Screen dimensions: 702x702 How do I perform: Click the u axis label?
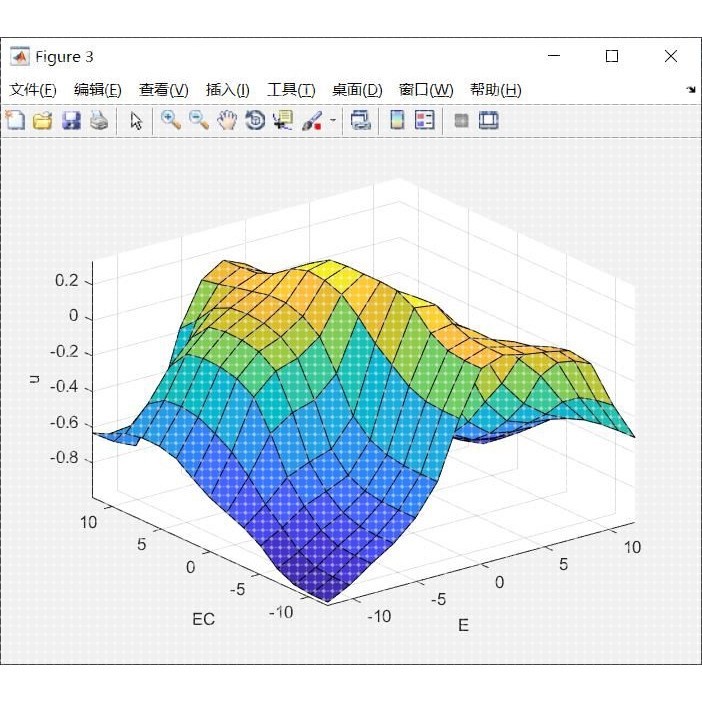click(x=34, y=379)
